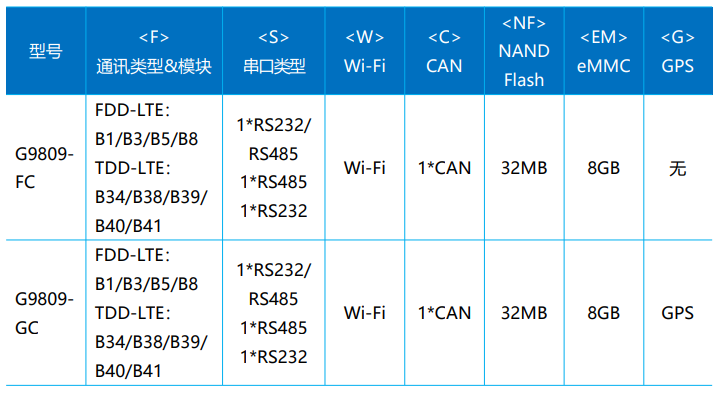Screen dimensions: 724x393
Task: Select 32MB cell in G9809-FC row
Action: pyautogui.click(x=524, y=168)
